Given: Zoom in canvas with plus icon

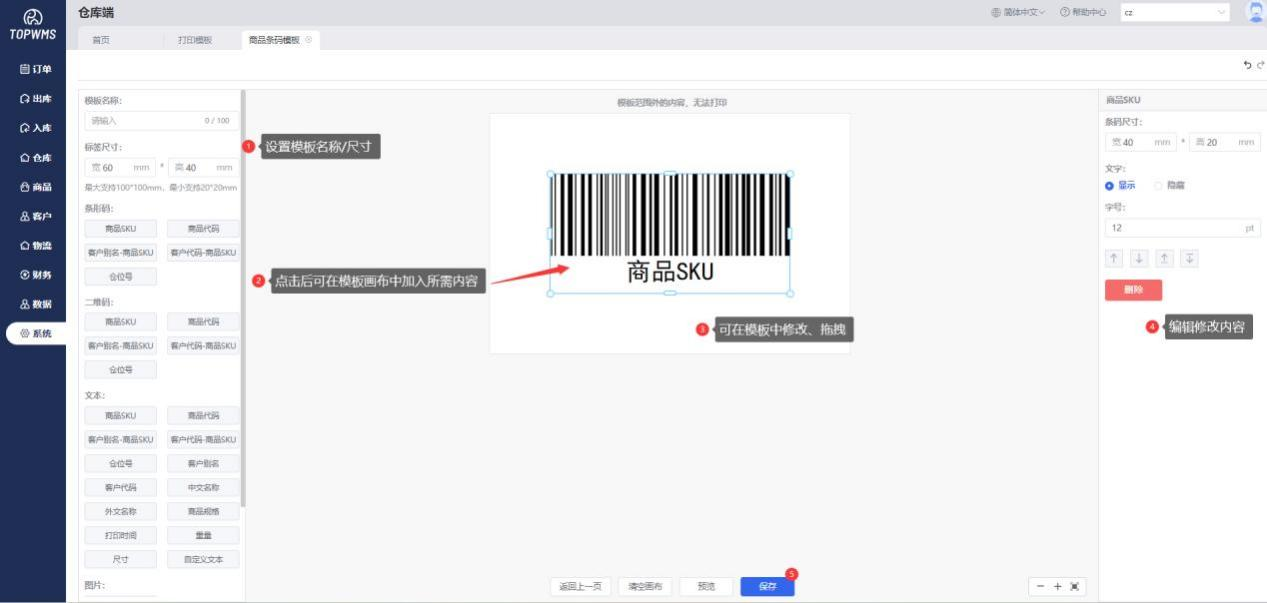Looking at the screenshot, I should click(x=1057, y=587).
